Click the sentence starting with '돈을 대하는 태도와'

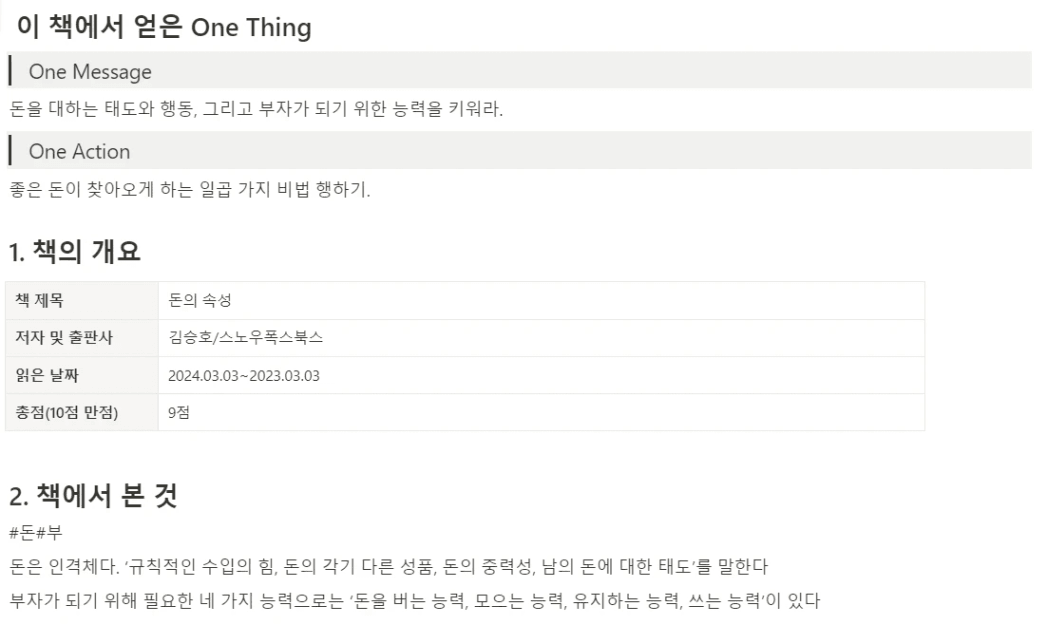click(x=256, y=108)
